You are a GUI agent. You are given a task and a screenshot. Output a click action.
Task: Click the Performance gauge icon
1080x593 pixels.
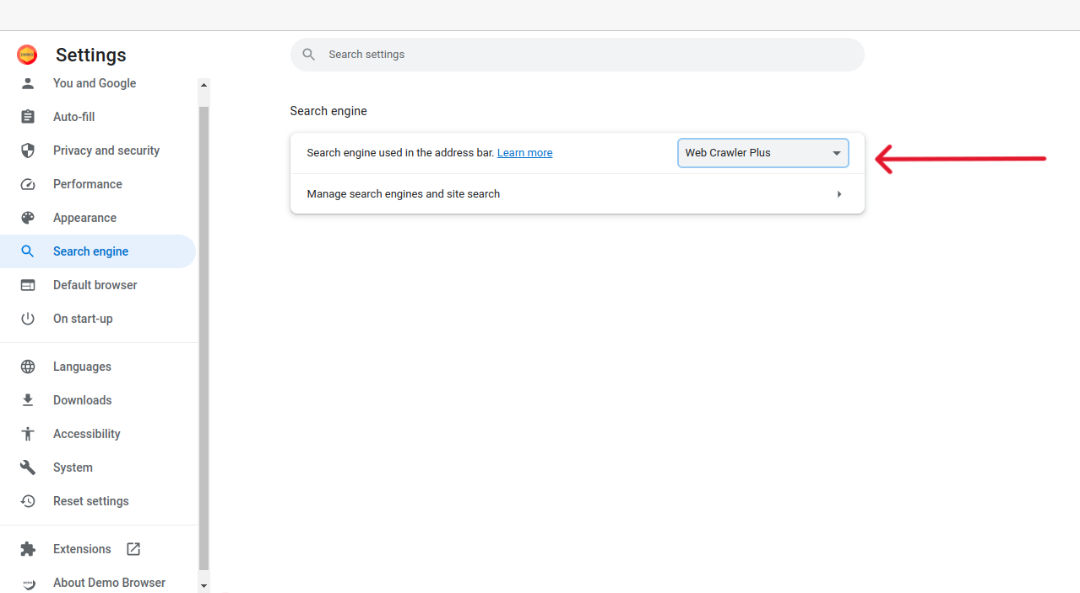tap(28, 184)
